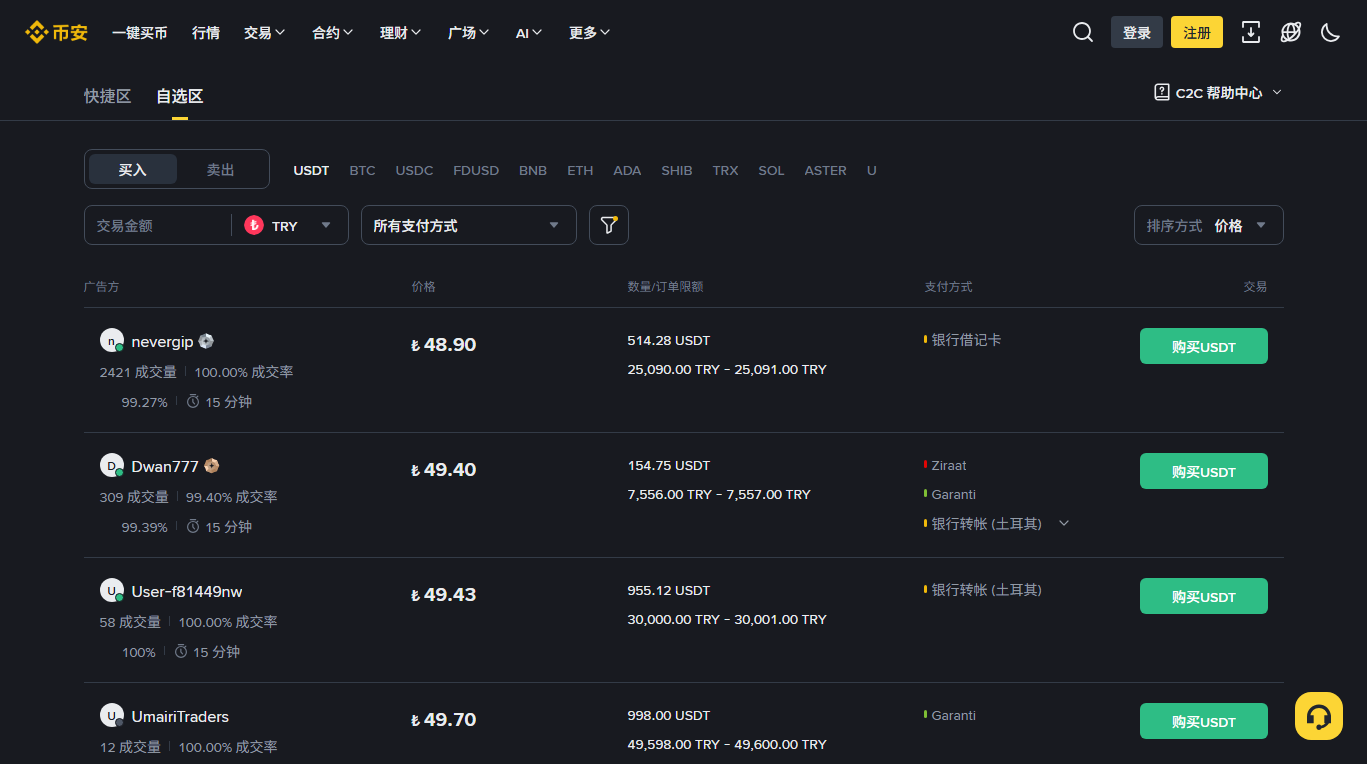
Task: Select the TRX coin tab
Action: tap(726, 170)
